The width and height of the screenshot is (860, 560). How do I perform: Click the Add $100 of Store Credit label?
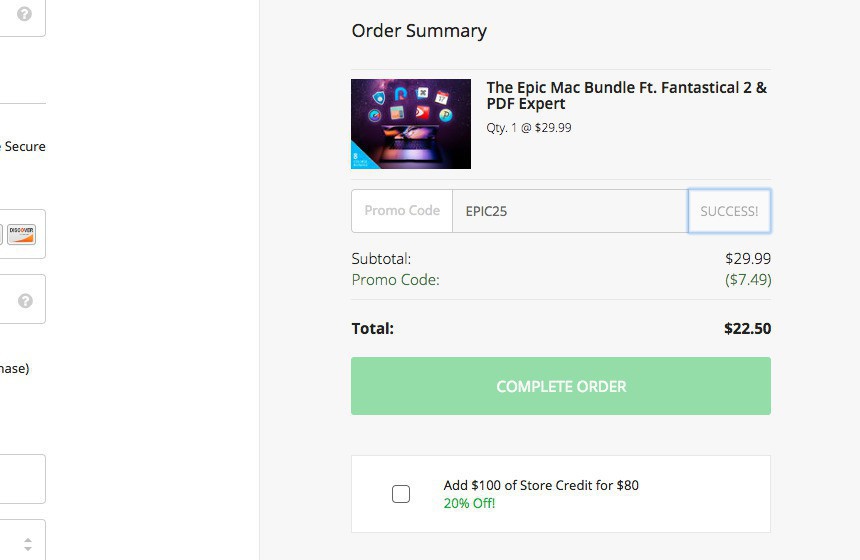click(x=541, y=485)
